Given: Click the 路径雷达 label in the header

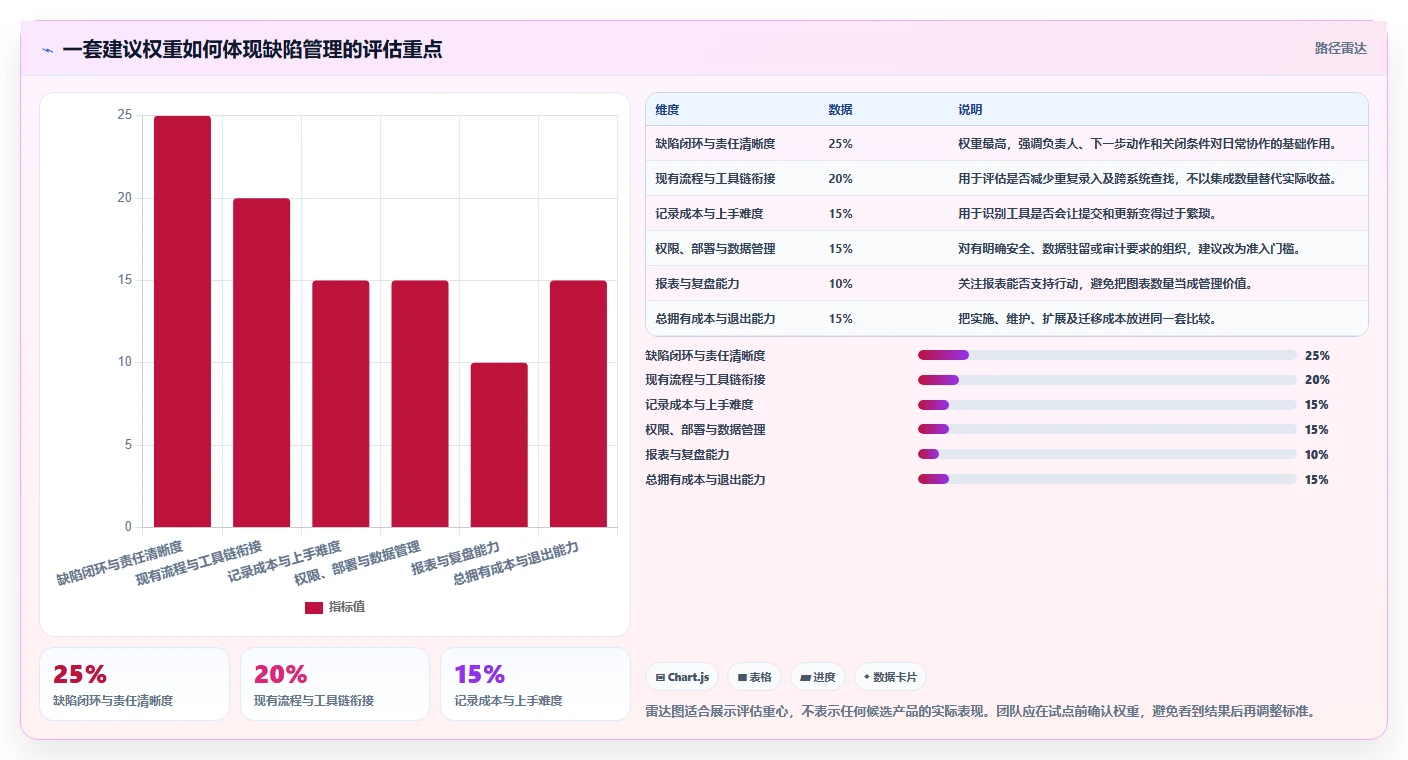Looking at the screenshot, I should click(x=1340, y=48).
